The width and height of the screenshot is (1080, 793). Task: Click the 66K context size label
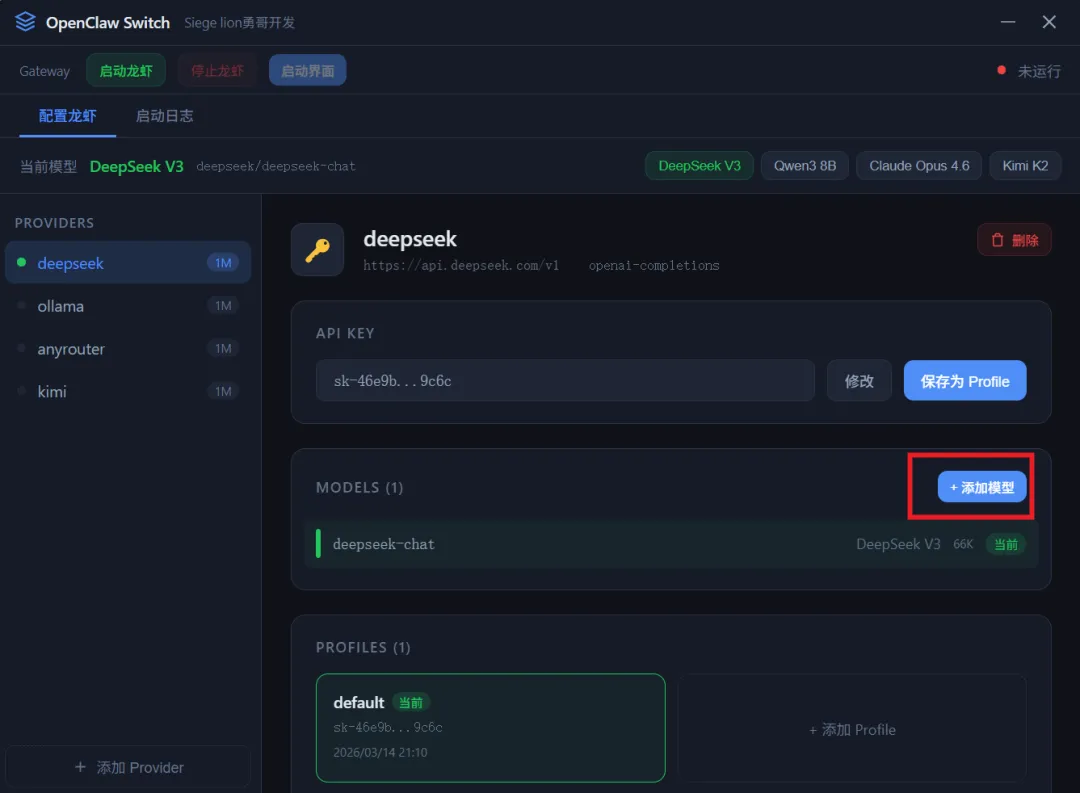(963, 544)
